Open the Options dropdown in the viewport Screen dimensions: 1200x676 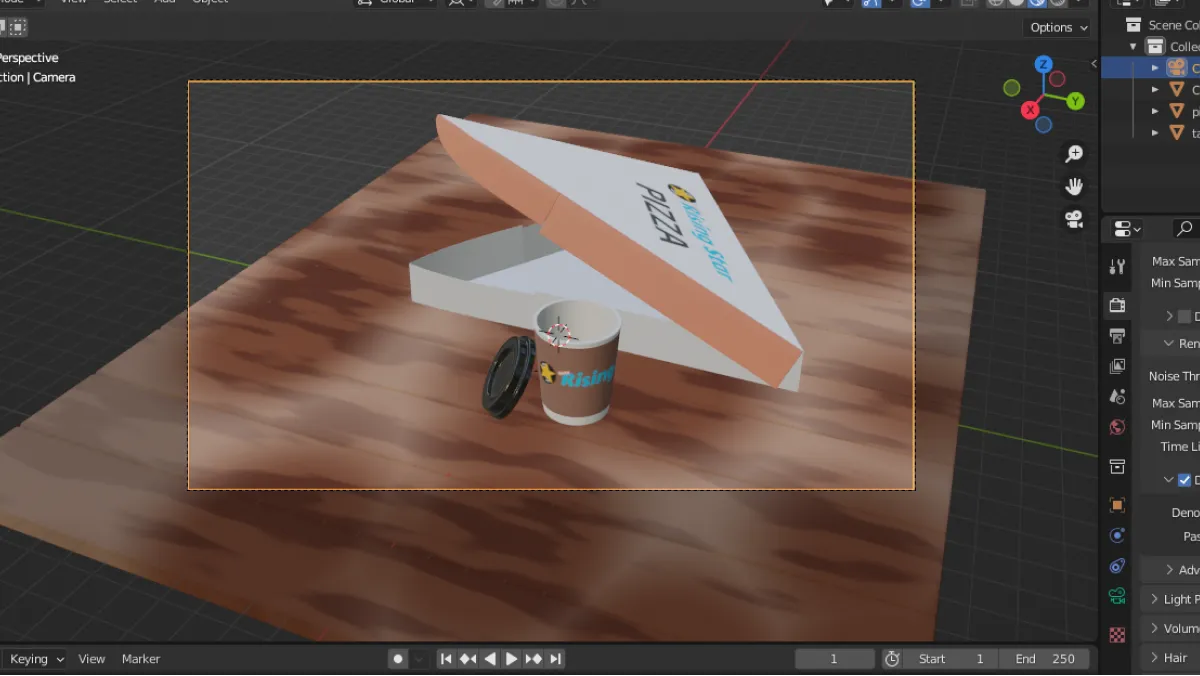(1059, 28)
